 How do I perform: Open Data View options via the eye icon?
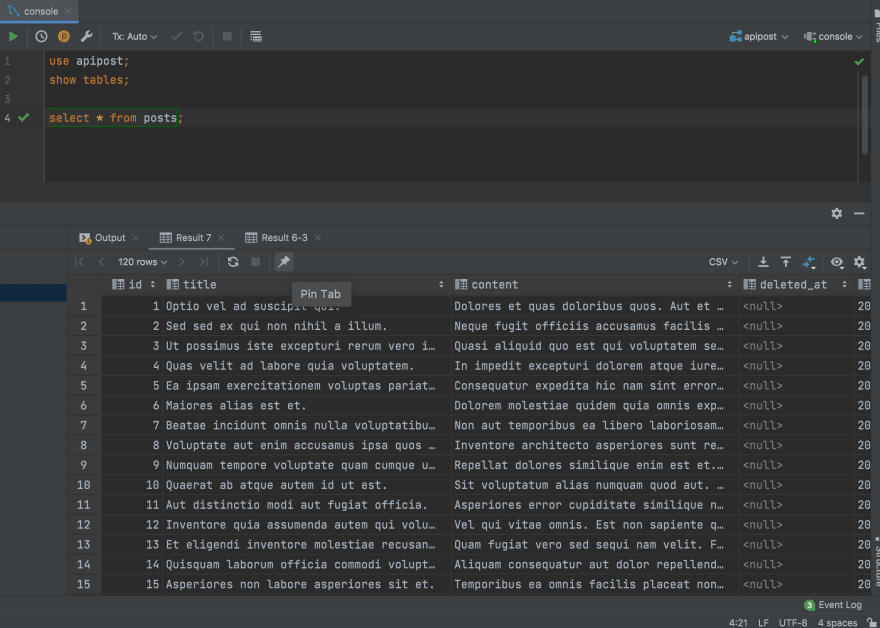pos(837,262)
